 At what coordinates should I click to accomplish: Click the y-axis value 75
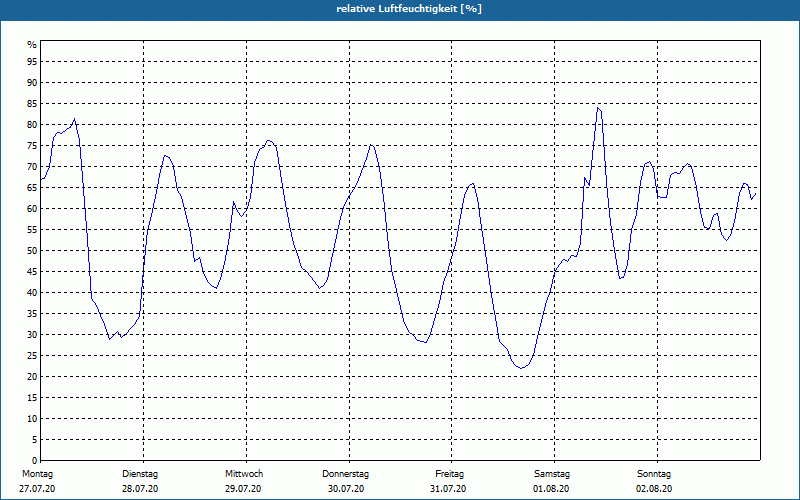click(x=32, y=145)
